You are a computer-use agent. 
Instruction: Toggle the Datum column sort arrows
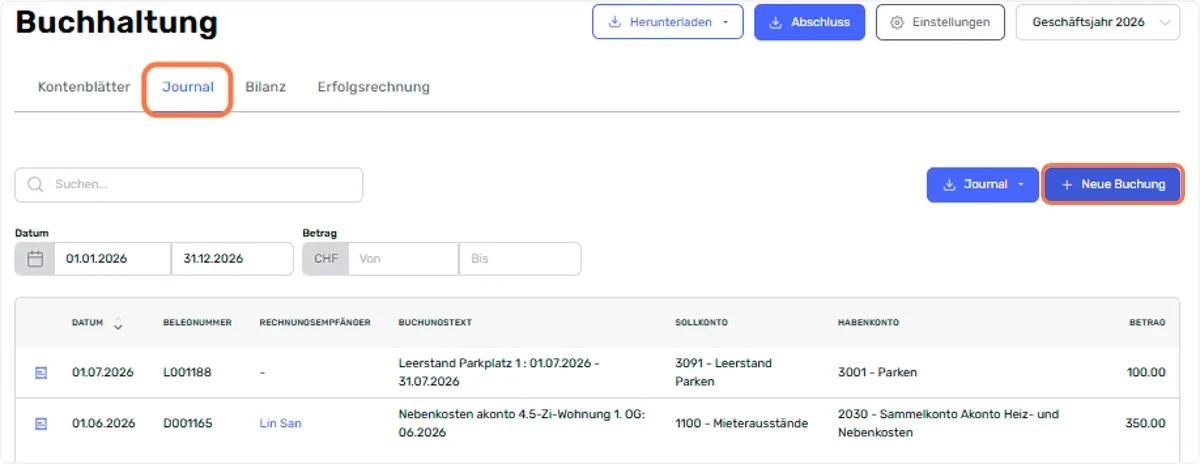click(118, 324)
